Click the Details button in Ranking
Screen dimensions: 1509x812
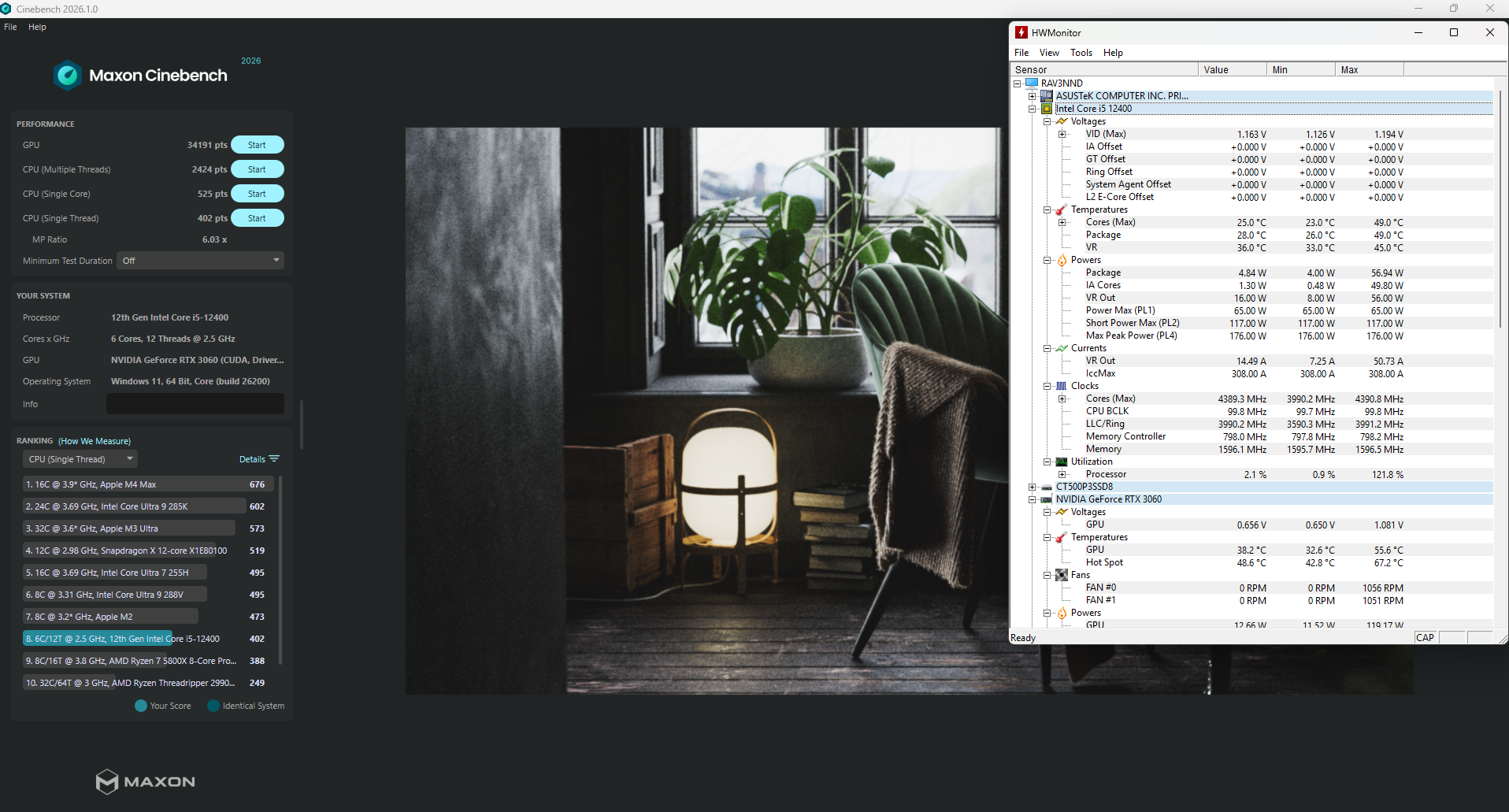(x=259, y=459)
